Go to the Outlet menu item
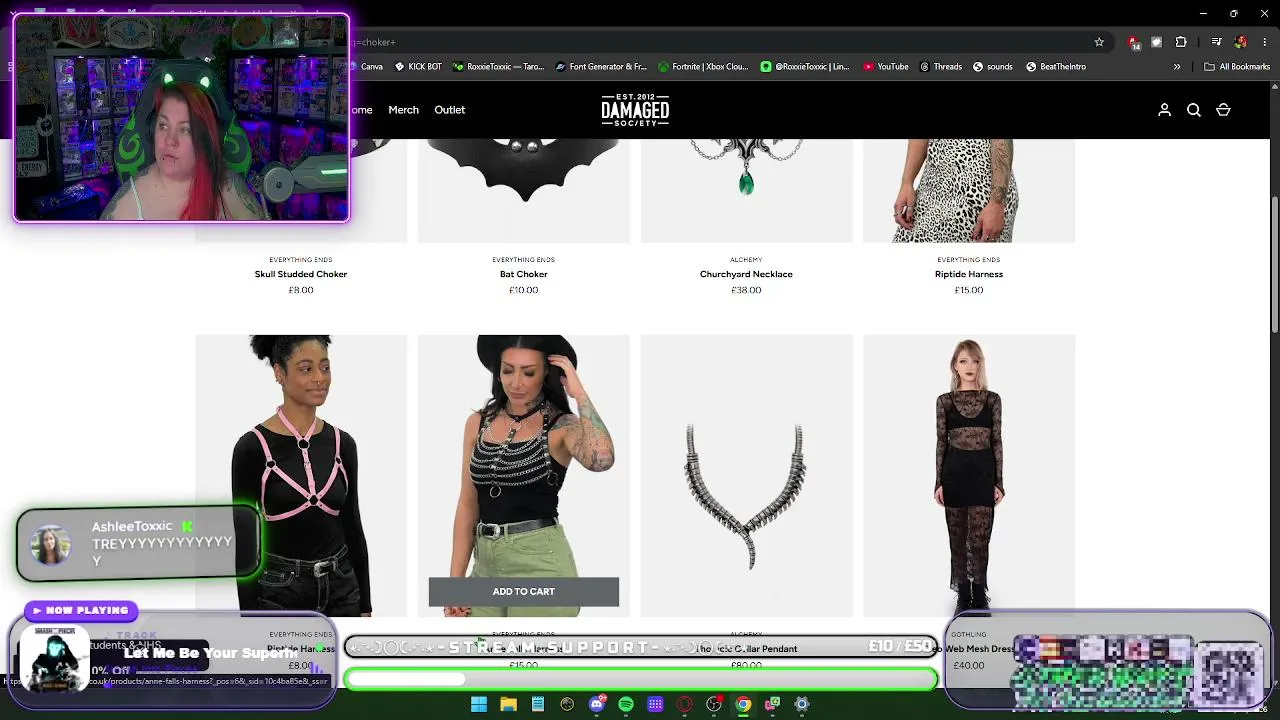The height and width of the screenshot is (720, 1280). (x=450, y=110)
